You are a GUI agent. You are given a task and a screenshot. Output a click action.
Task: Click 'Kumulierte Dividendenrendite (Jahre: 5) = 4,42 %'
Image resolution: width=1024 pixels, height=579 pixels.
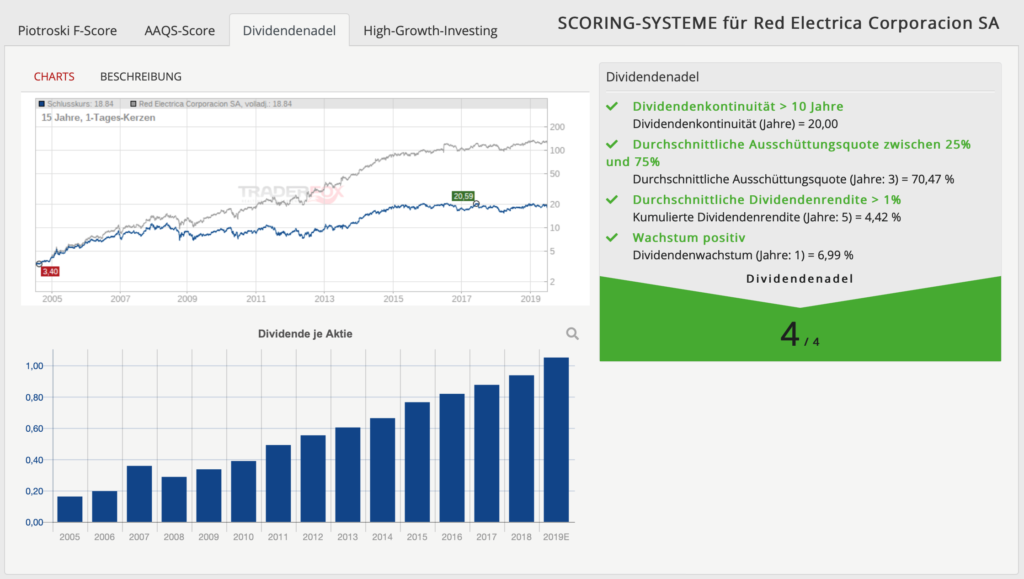click(767, 217)
